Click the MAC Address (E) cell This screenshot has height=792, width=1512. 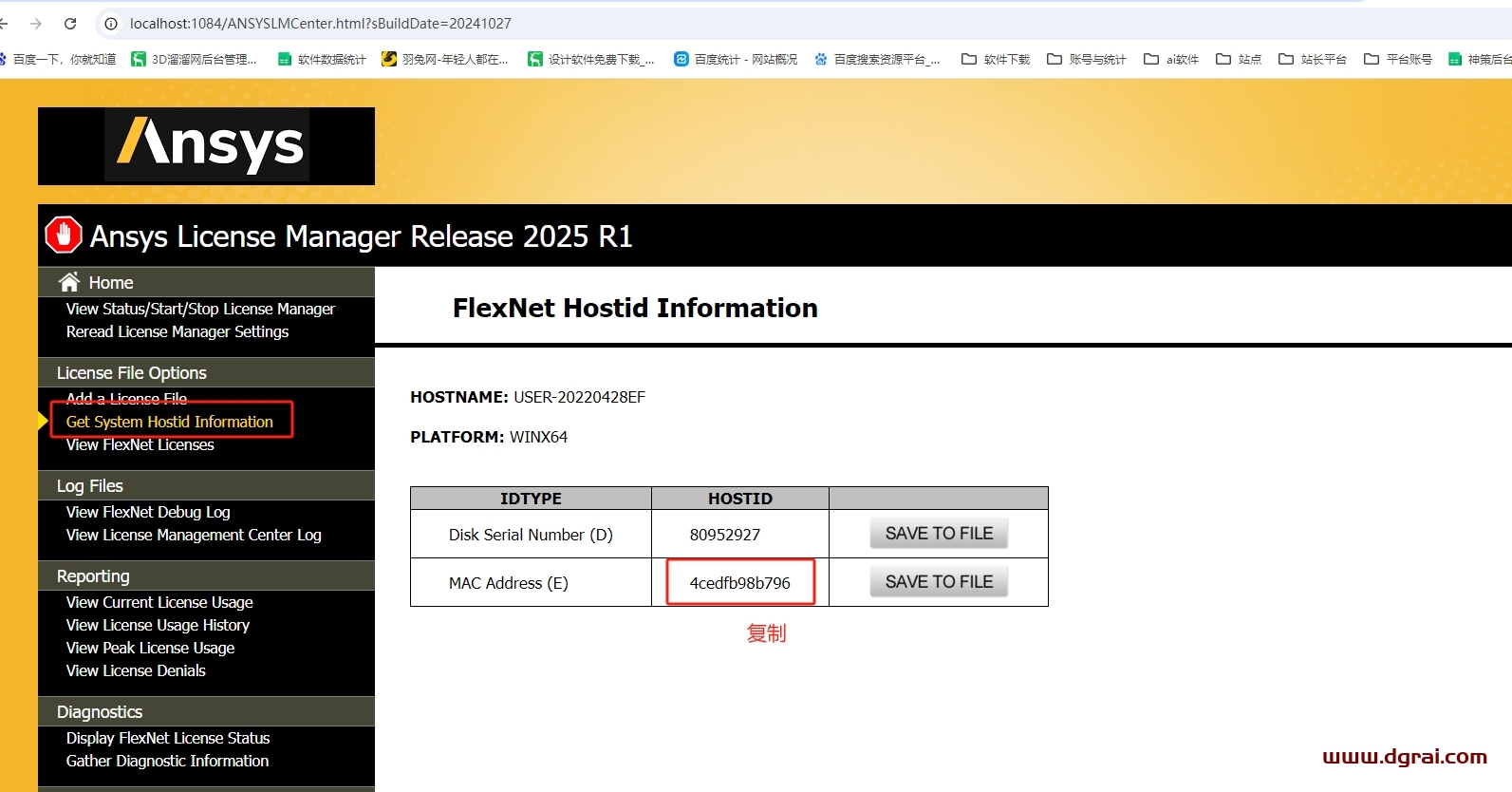tap(531, 583)
